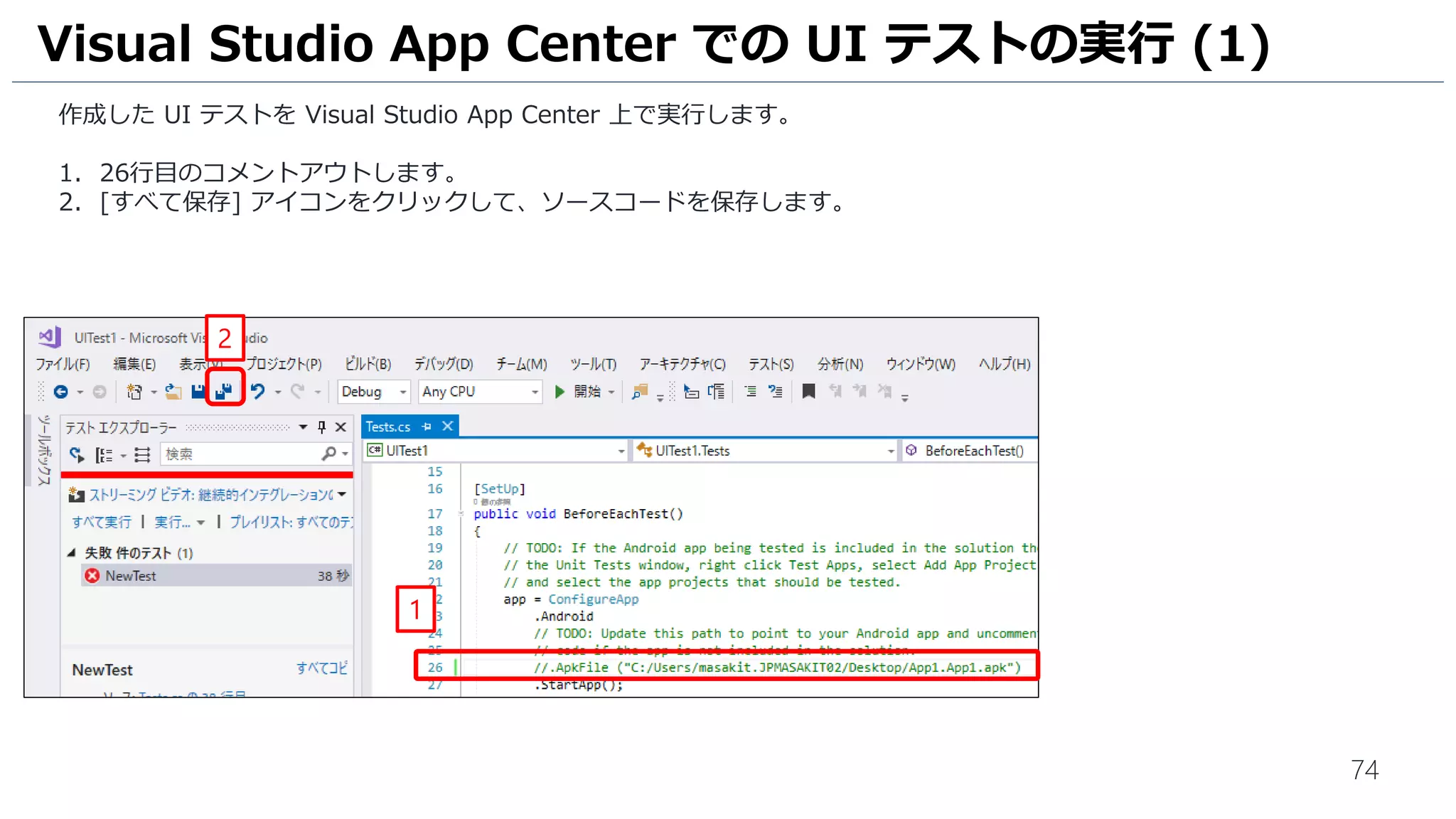Viewport: 1456px width, 819px height.
Task: Click the single-disk Save icon
Action: [198, 392]
